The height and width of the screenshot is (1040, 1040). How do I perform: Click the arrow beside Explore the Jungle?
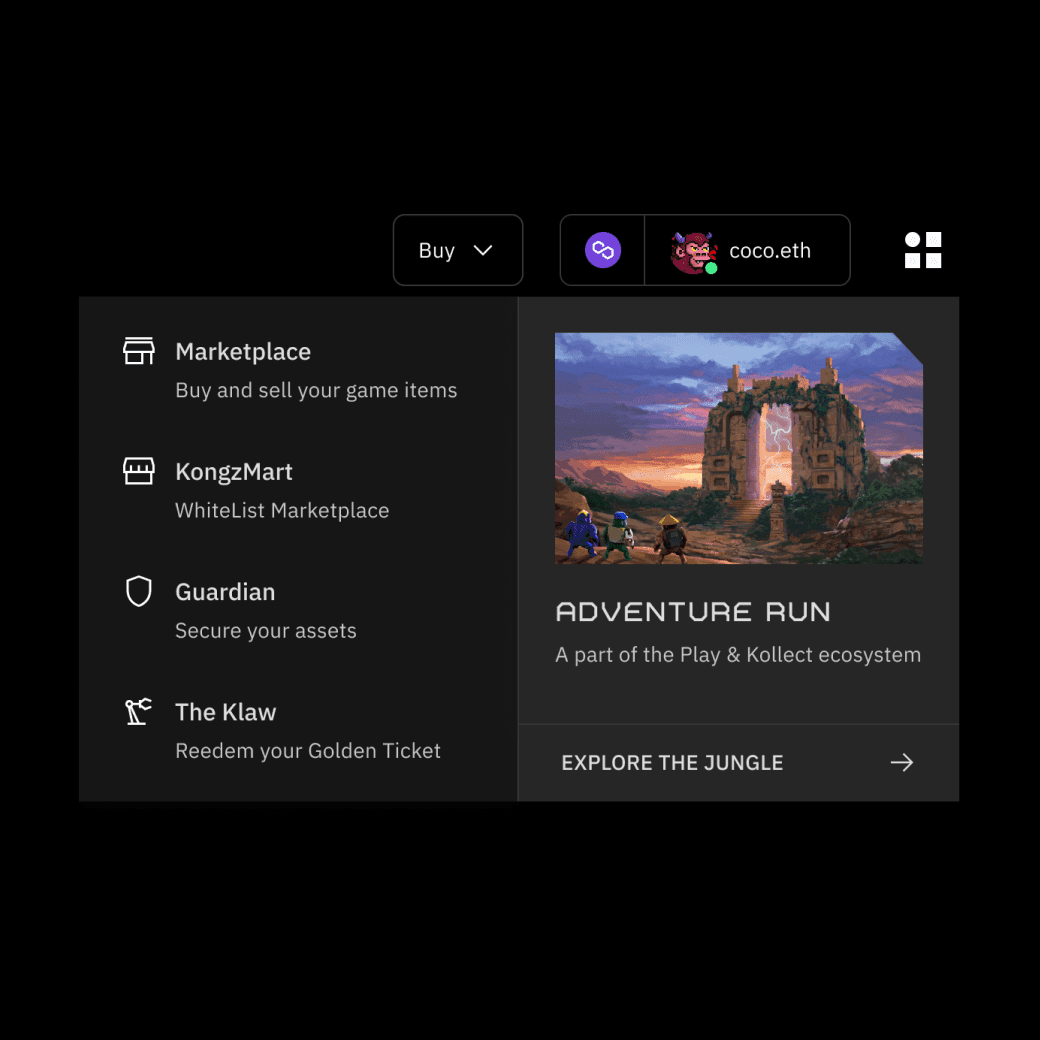tap(901, 763)
